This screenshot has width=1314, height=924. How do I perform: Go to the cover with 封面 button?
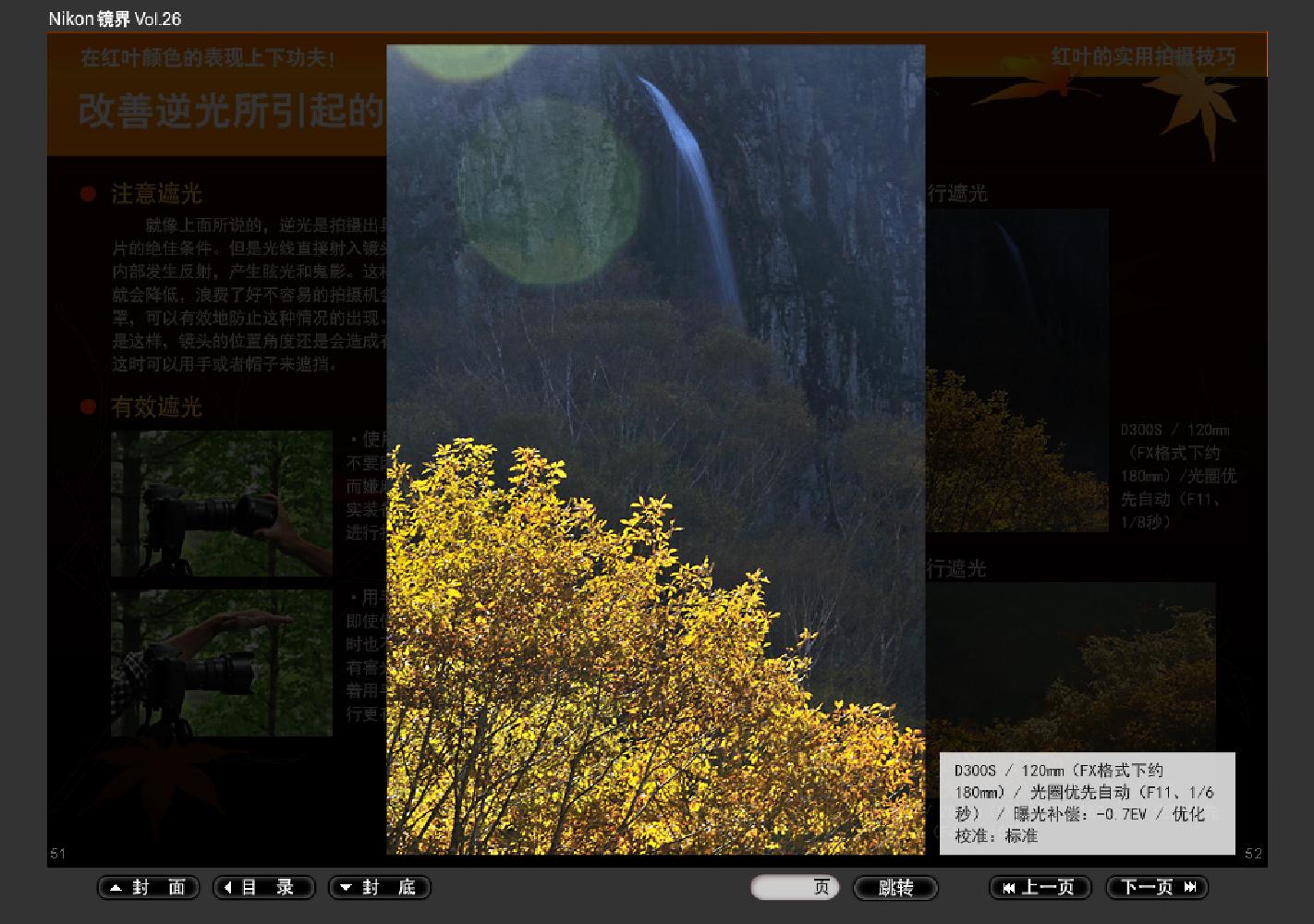pyautogui.click(x=148, y=888)
